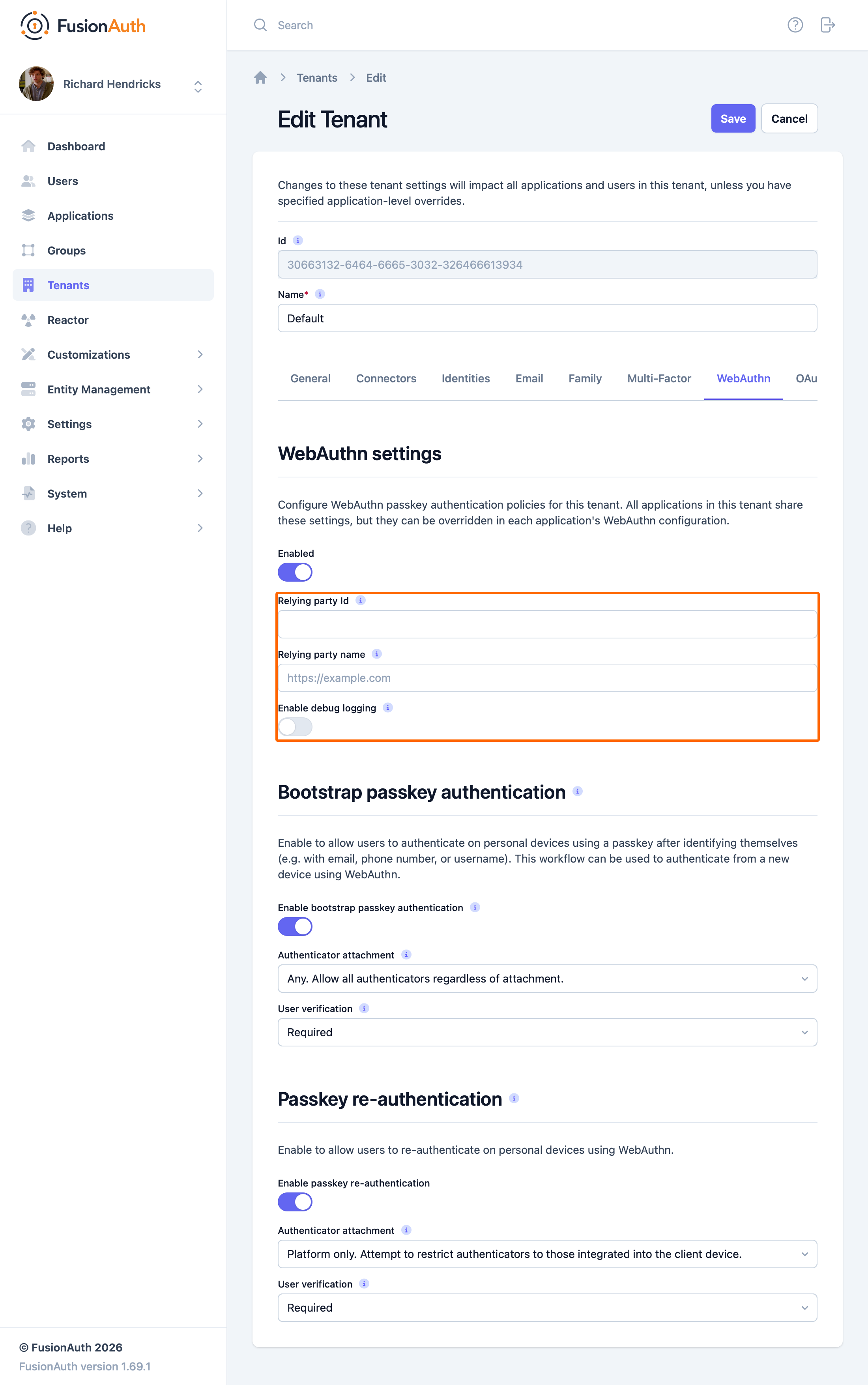The image size is (868, 1385).
Task: Click the Help question icon in sidebar
Action: click(28, 528)
